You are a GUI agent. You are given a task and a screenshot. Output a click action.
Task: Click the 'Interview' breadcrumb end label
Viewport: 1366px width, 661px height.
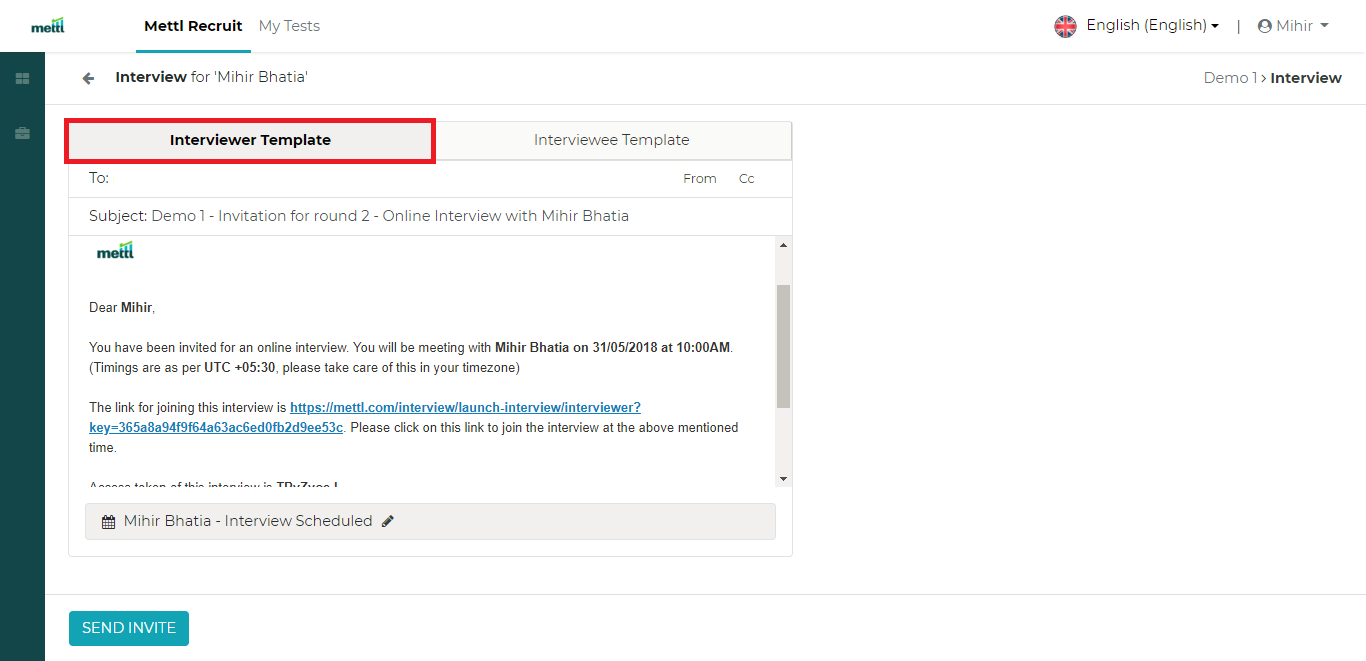click(x=1306, y=78)
